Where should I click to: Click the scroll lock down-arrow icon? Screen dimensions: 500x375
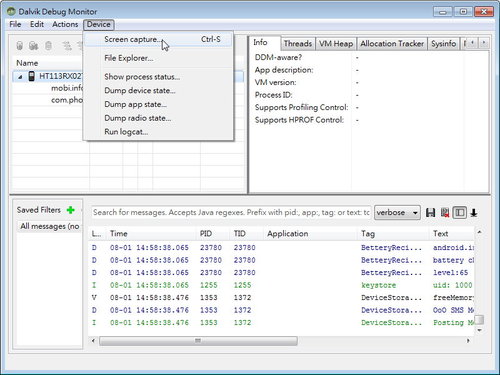[x=474, y=213]
